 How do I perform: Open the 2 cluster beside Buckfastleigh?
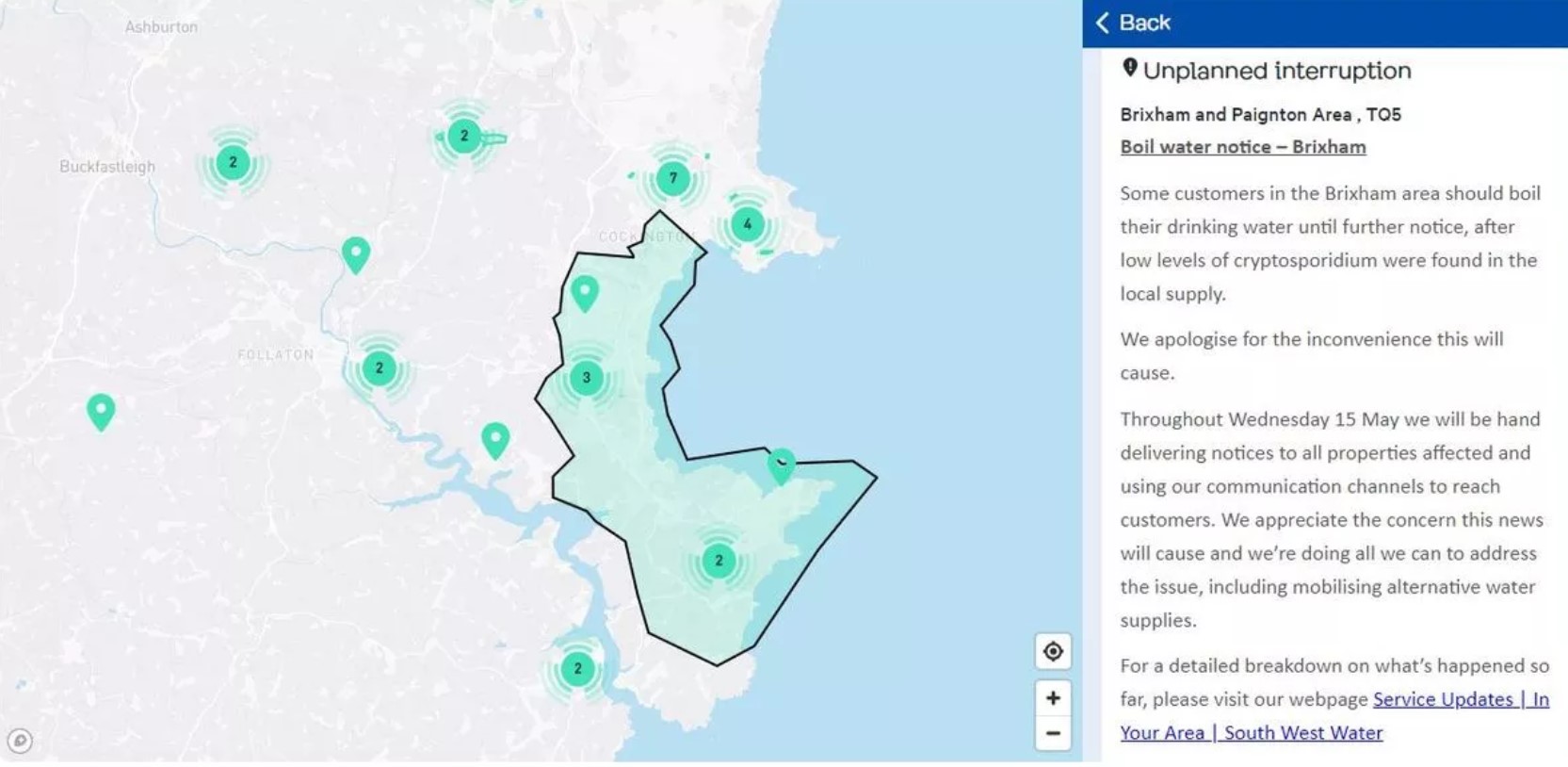(x=233, y=162)
